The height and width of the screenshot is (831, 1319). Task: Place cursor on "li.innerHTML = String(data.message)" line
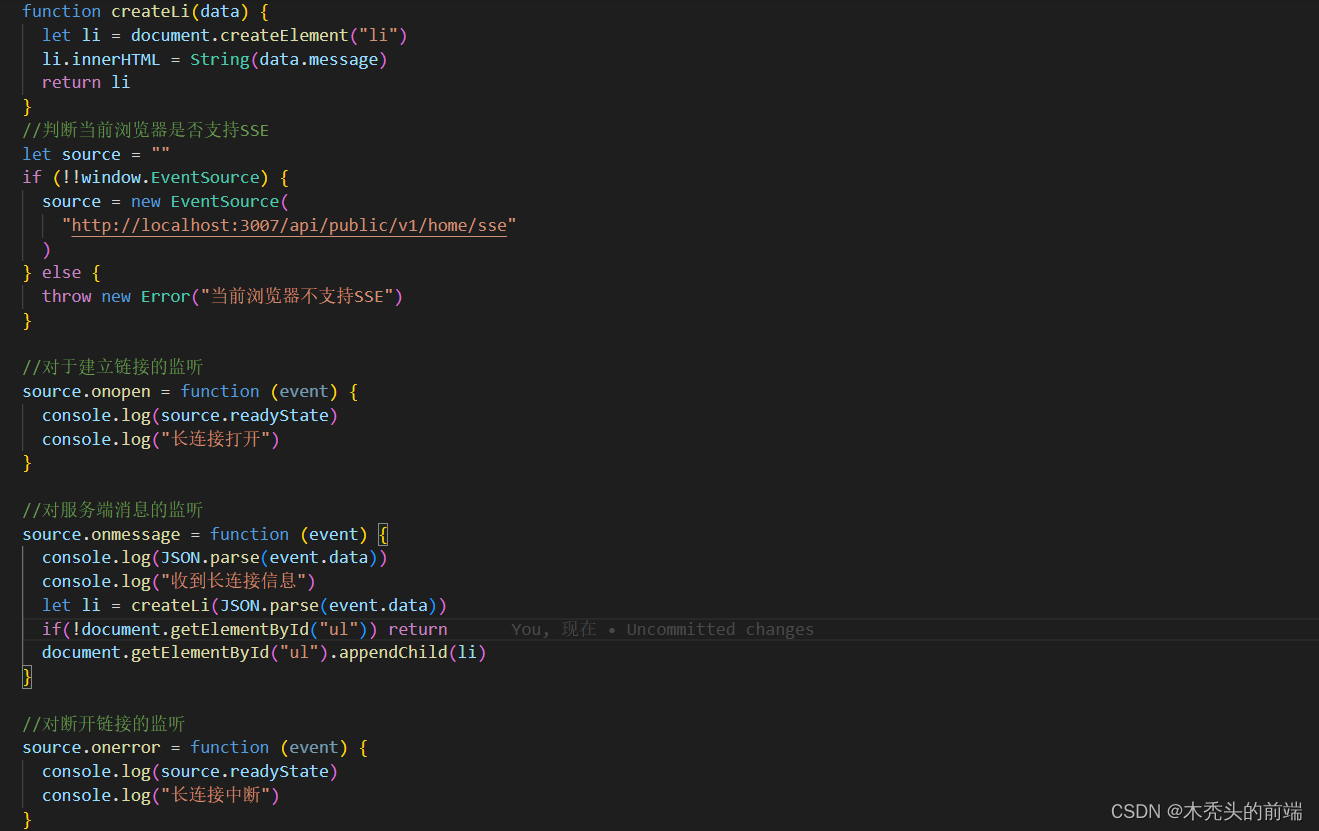point(214,59)
